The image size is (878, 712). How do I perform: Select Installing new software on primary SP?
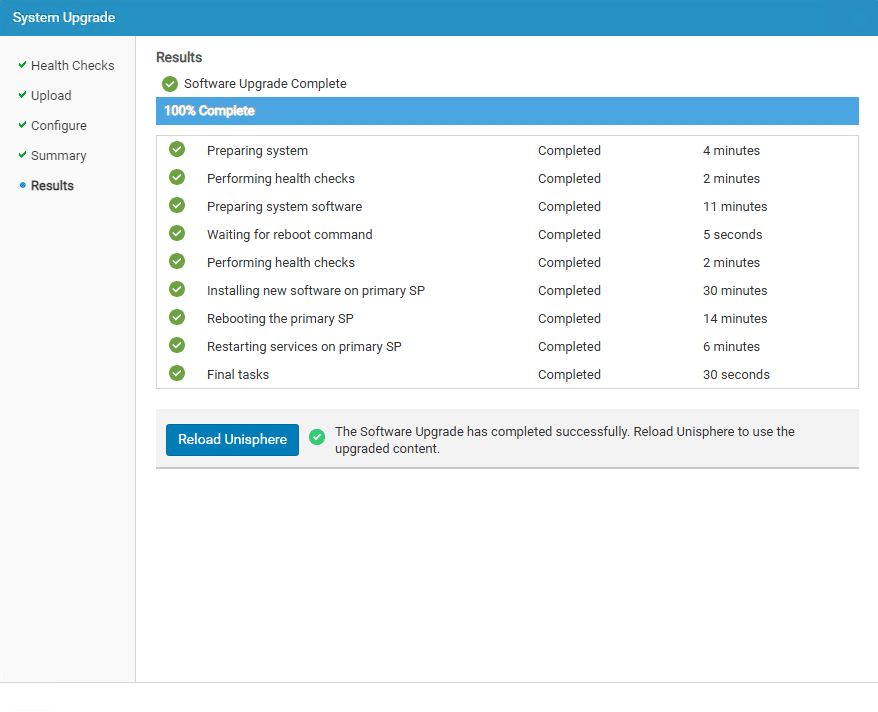[x=316, y=291]
